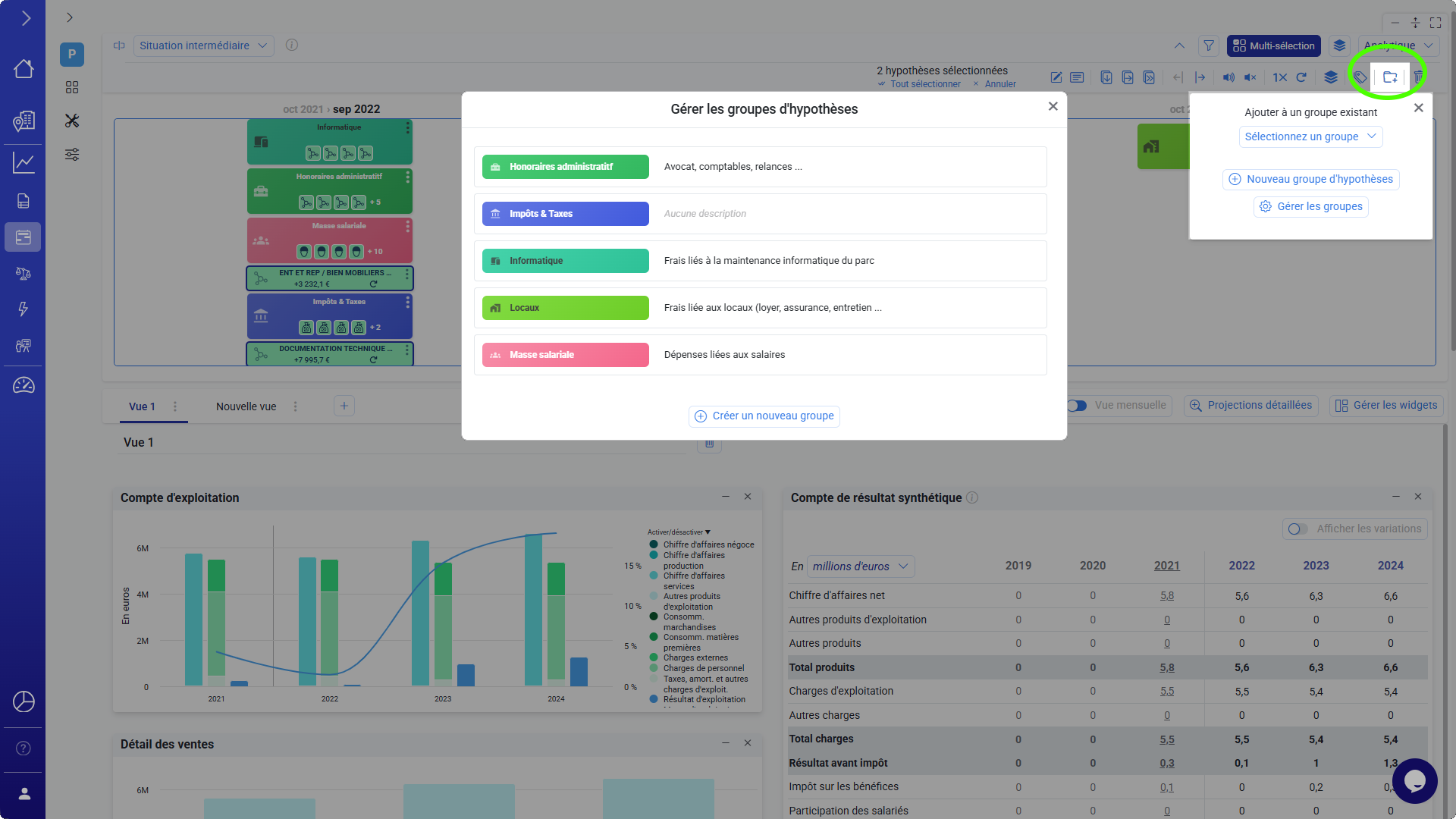Click Nouveau groupe d'hypothèses button
Viewport: 1456px width, 819px height.
coord(1310,180)
